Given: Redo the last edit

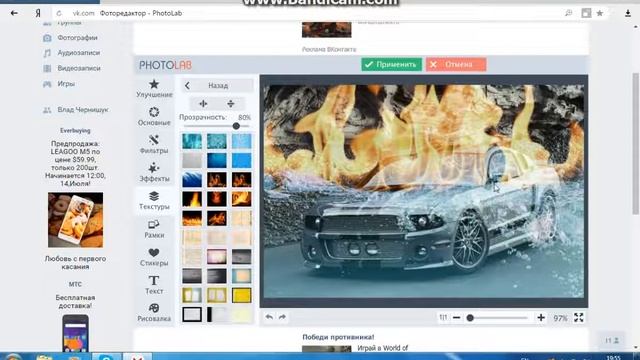Looking at the screenshot, I should pos(282,317).
